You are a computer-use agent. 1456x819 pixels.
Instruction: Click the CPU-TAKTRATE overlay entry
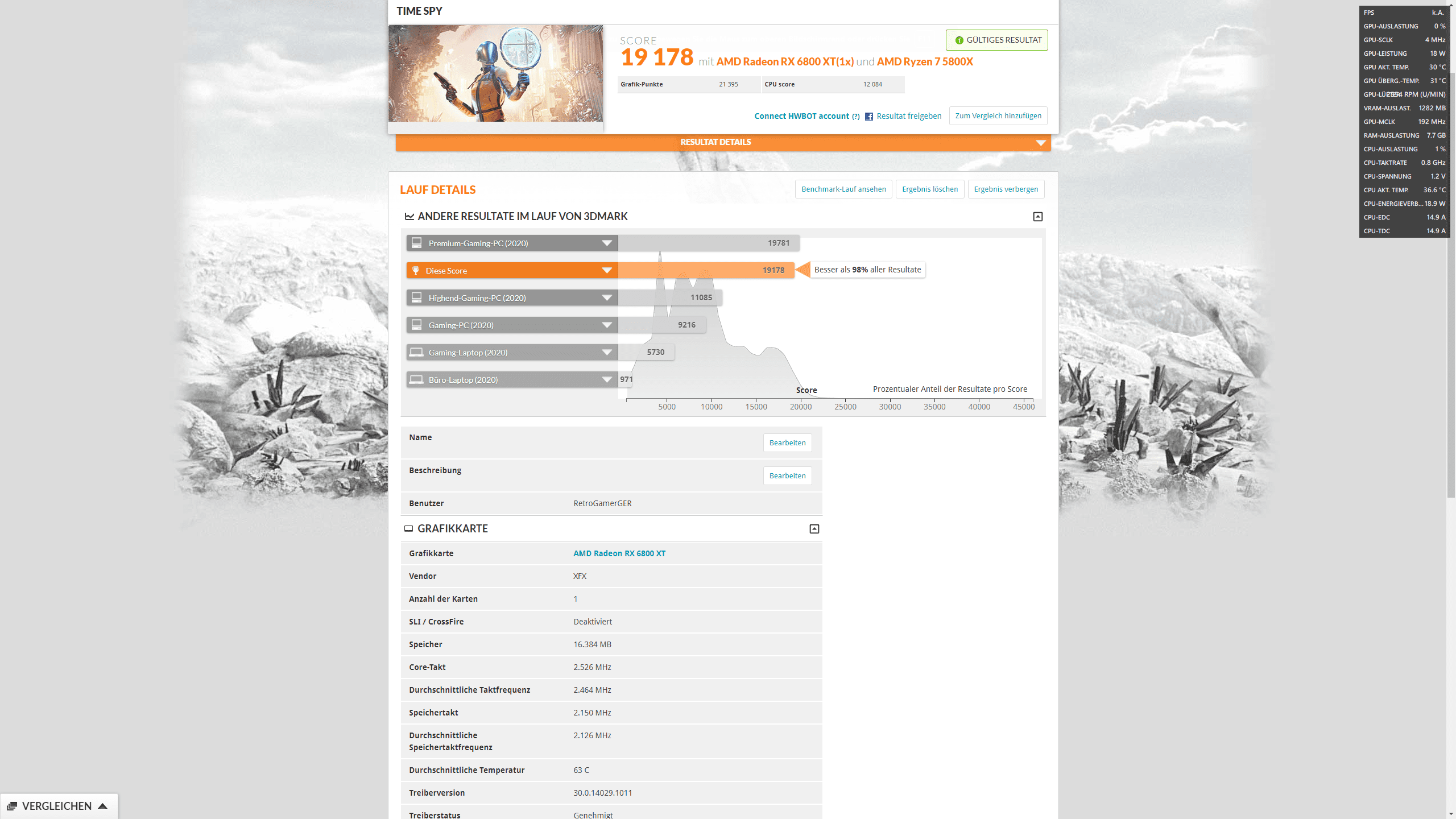pos(1404,163)
